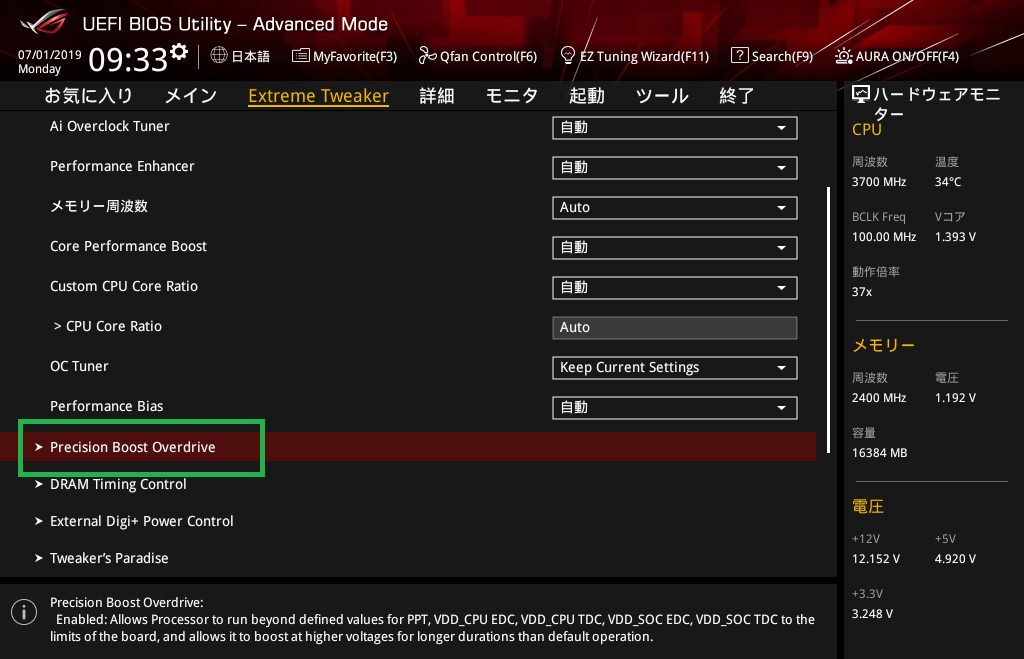Click BCLK Freq 100.00 MHz value
This screenshot has height=659, width=1024.
tap(884, 237)
